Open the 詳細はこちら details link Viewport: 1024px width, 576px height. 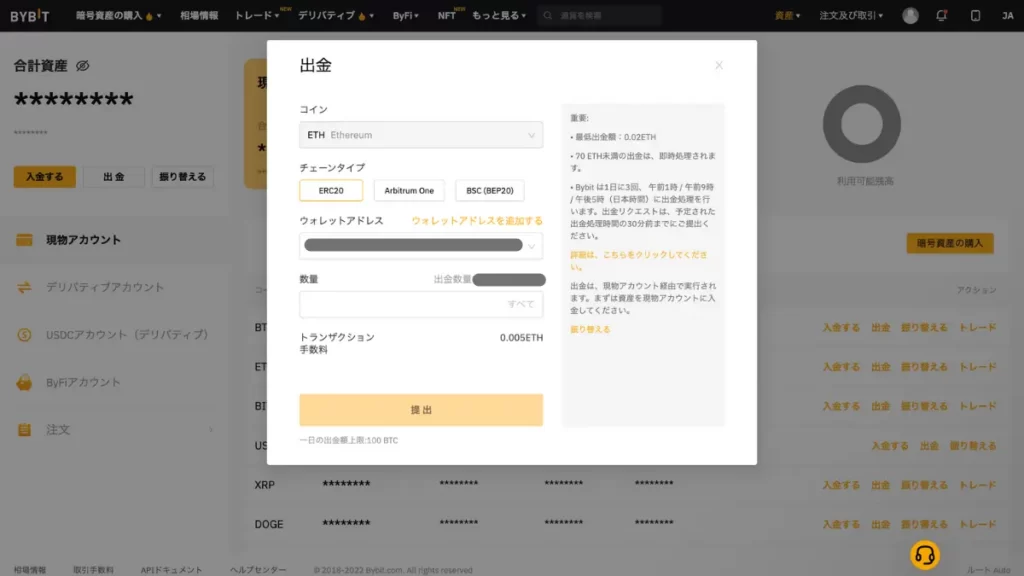coord(639,261)
